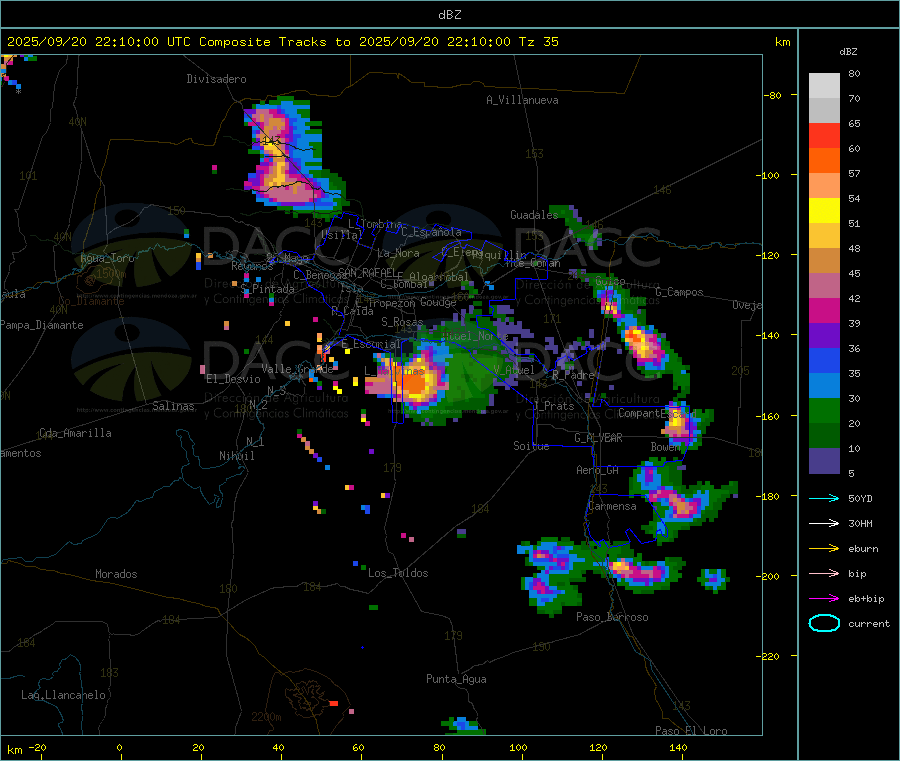900x761 pixels.
Task: Click the 'Paso_El_Loro' map label
Action: (x=691, y=731)
